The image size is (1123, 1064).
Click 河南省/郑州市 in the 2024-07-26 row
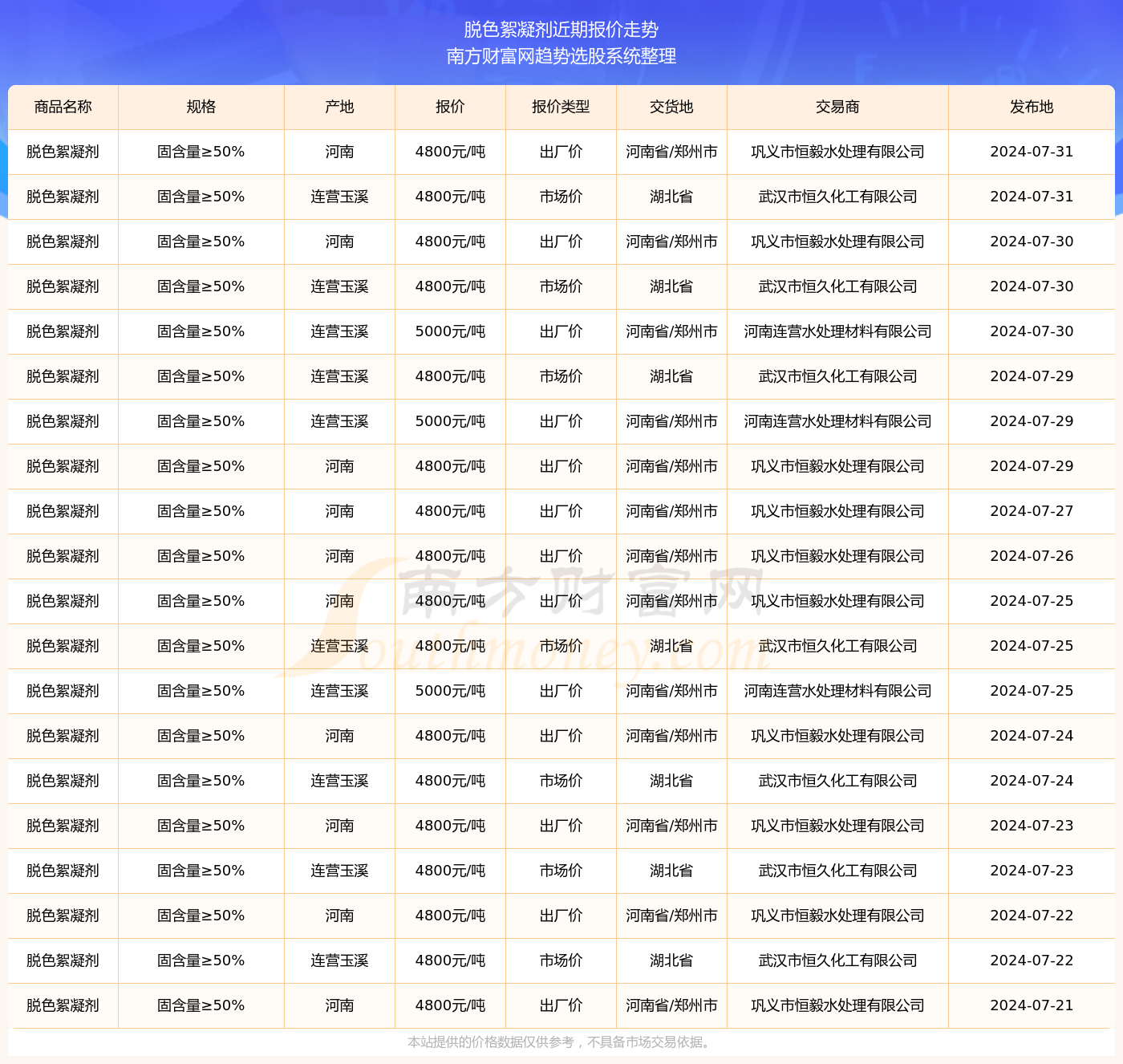(671, 556)
